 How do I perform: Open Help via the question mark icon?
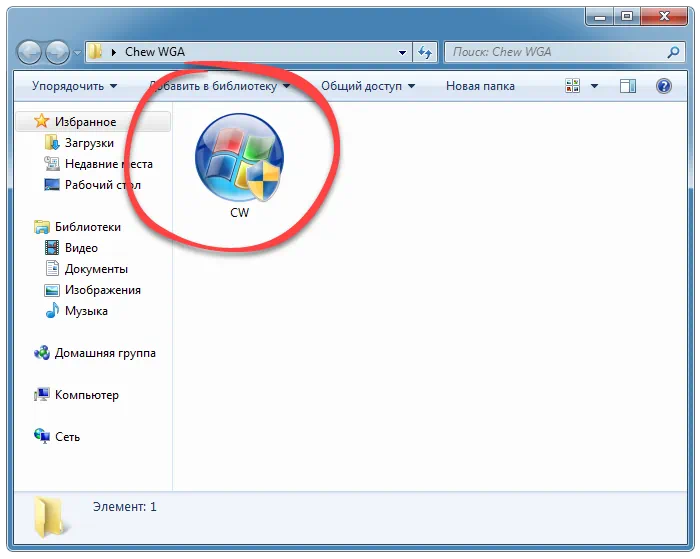click(x=664, y=86)
